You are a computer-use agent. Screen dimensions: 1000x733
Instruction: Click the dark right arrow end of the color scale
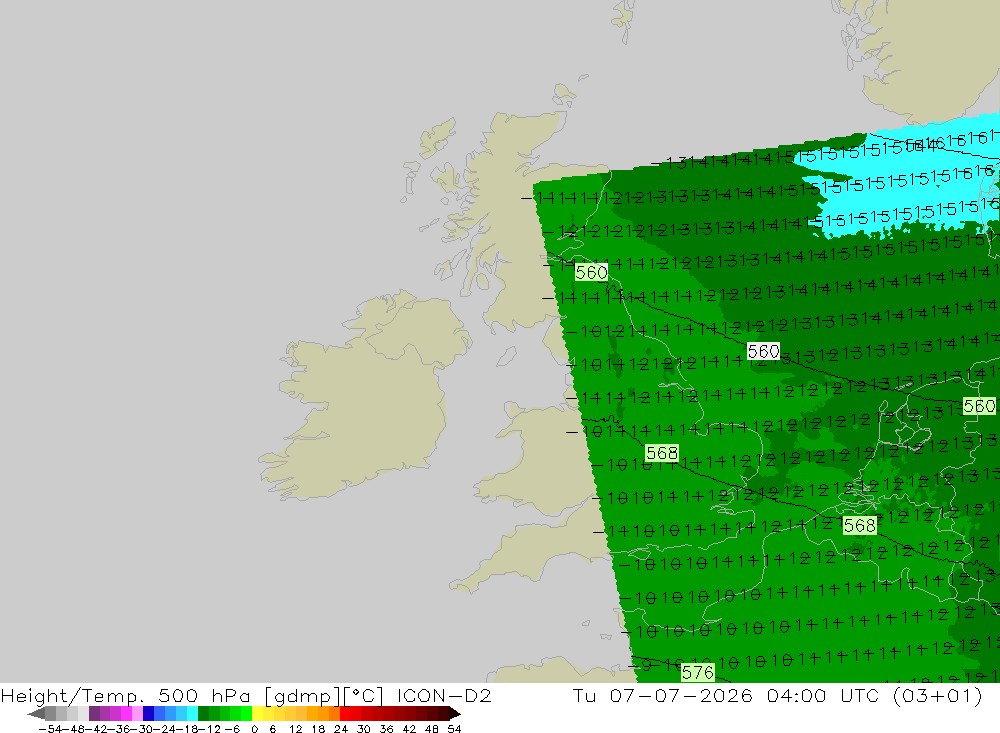coord(455,714)
